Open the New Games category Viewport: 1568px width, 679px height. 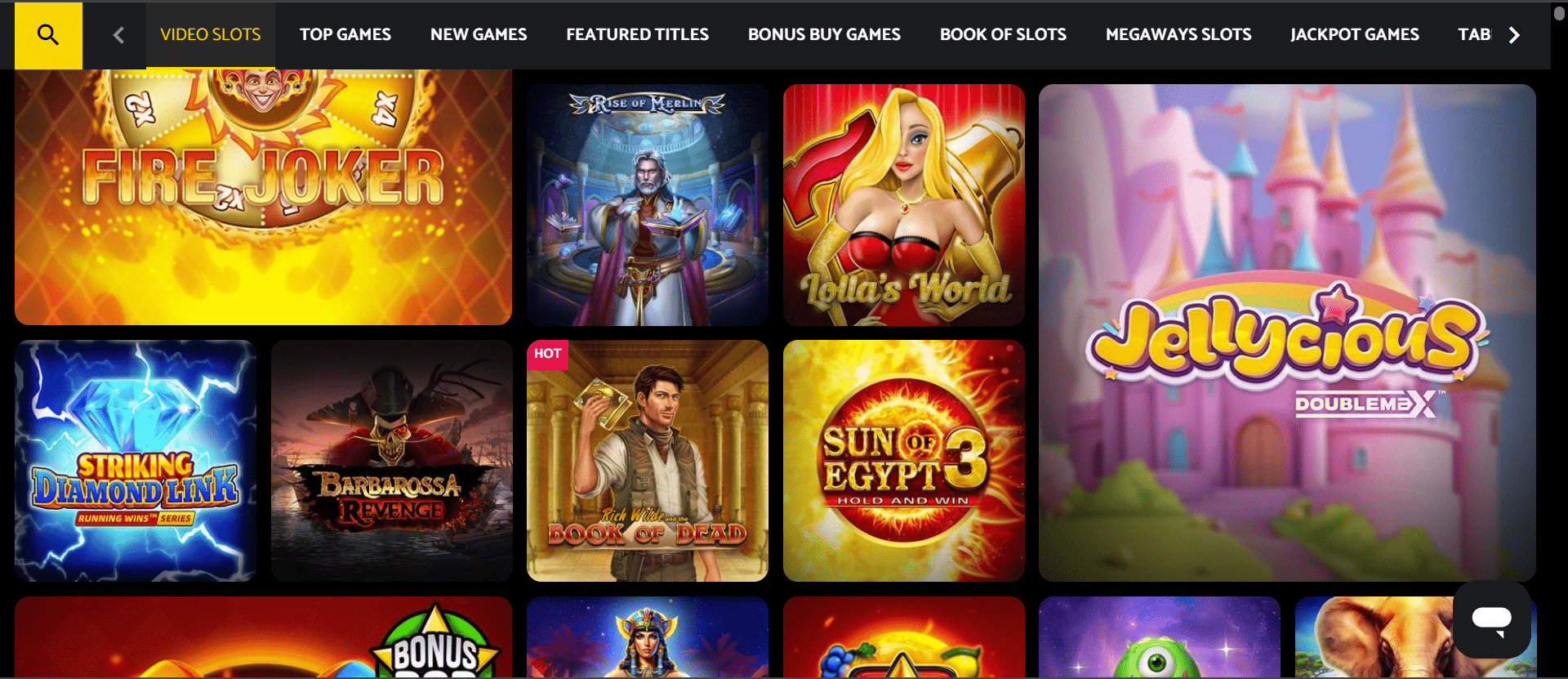pyautogui.click(x=479, y=35)
